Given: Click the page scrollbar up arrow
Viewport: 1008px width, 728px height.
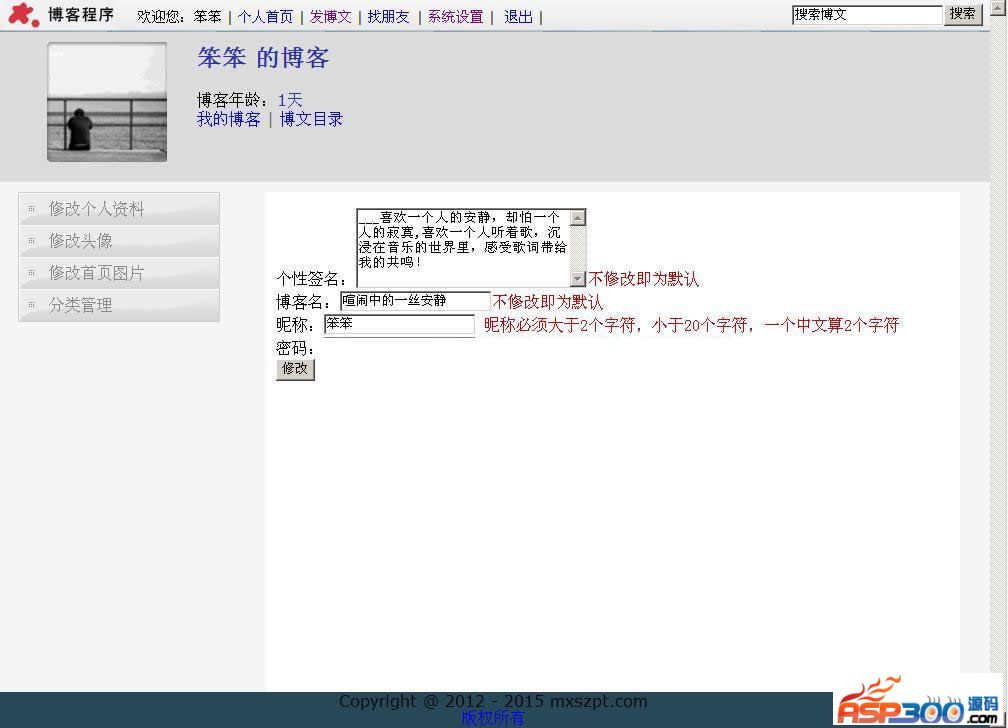Looking at the screenshot, I should [x=999, y=7].
